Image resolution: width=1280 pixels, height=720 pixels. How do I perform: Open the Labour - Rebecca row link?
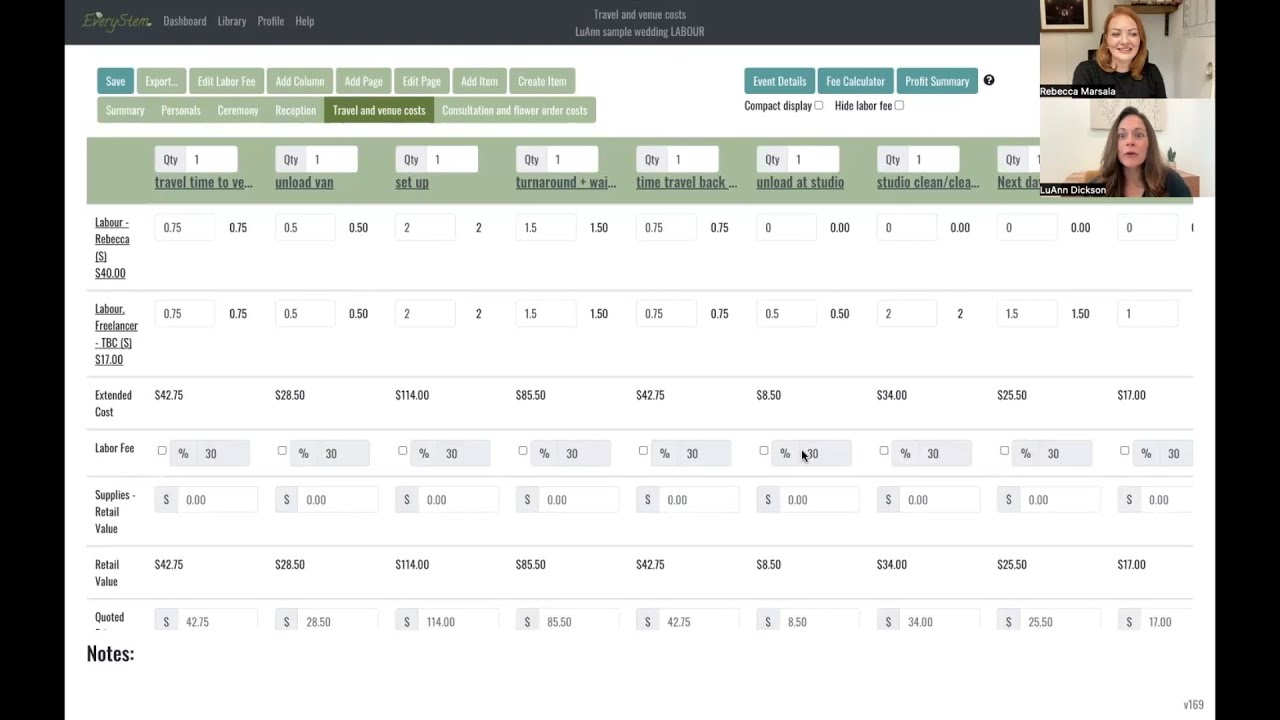112,247
